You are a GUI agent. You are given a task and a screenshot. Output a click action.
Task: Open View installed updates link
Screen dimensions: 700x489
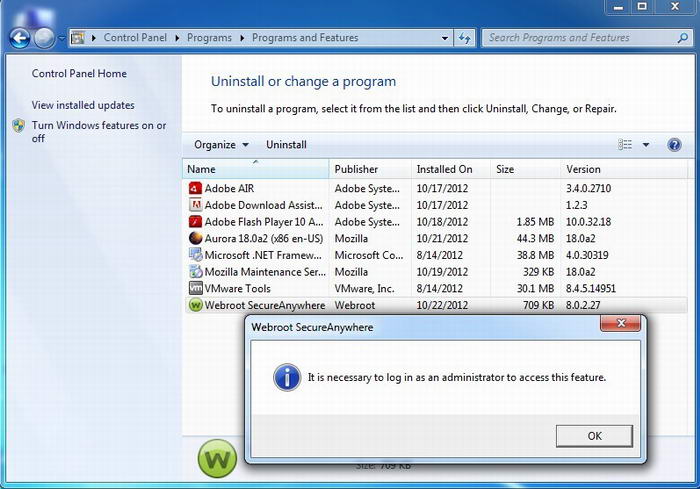click(x=83, y=105)
